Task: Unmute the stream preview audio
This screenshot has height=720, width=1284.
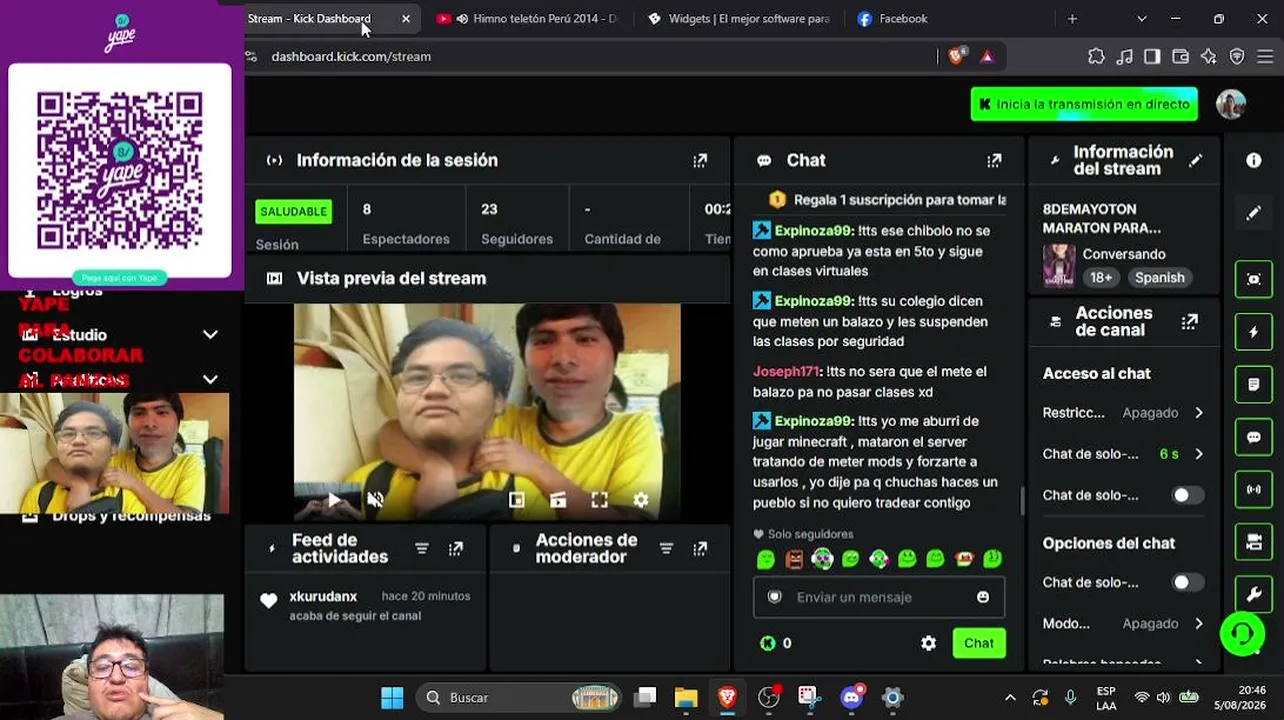Action: tap(375, 500)
